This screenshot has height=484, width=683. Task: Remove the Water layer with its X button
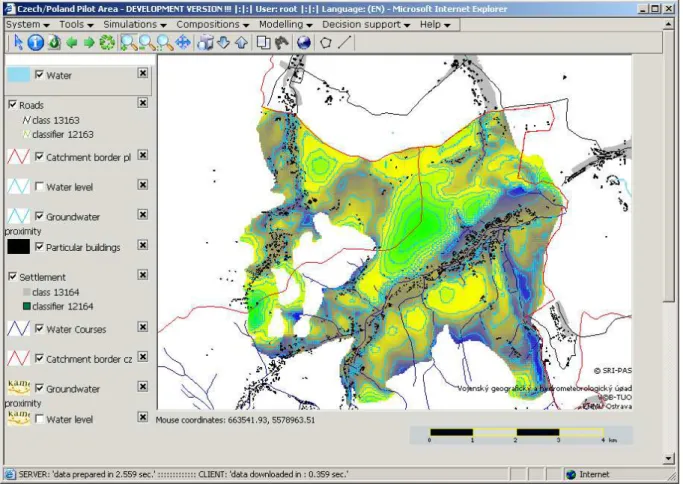143,73
